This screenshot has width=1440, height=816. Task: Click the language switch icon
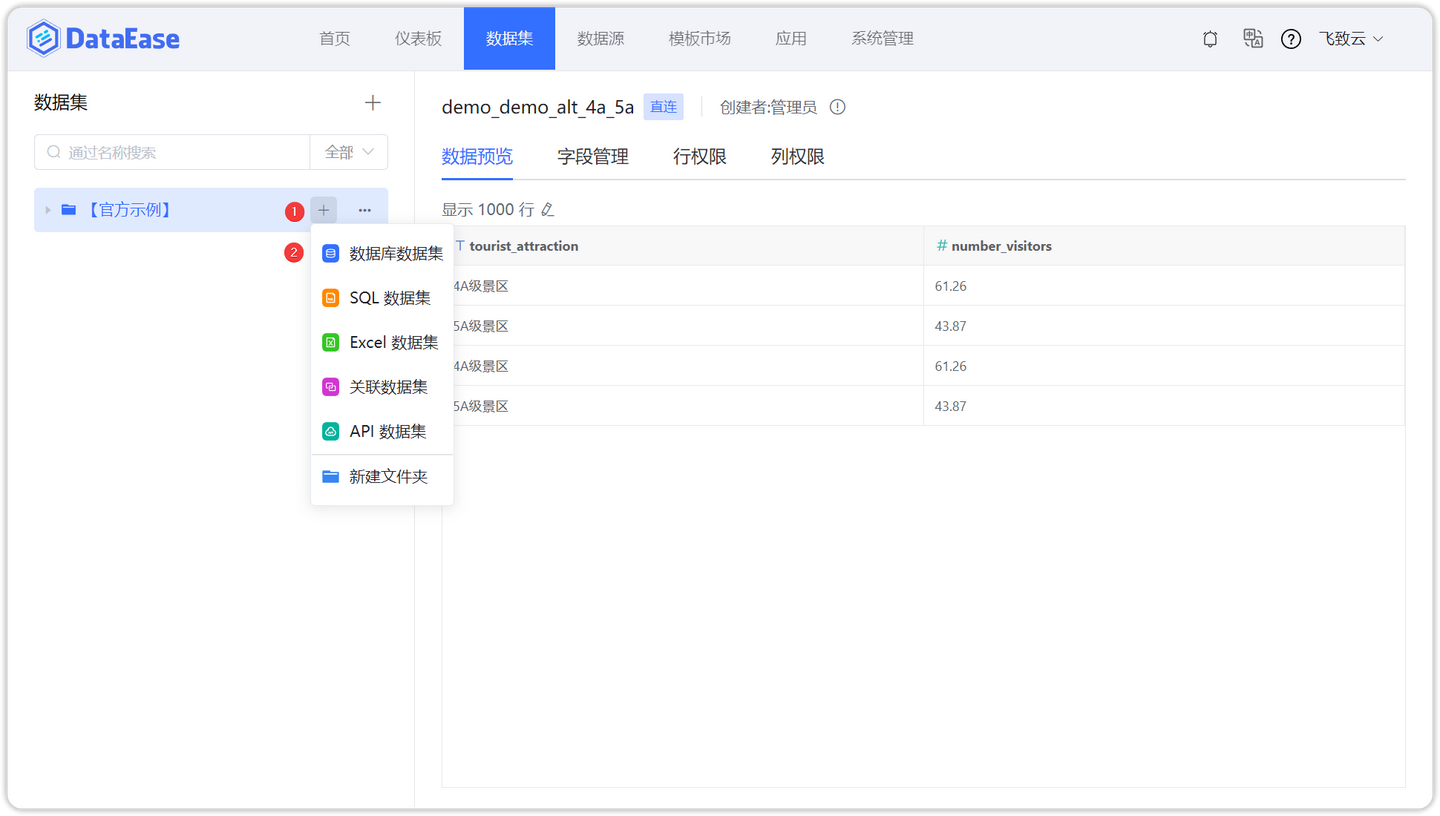point(1253,39)
